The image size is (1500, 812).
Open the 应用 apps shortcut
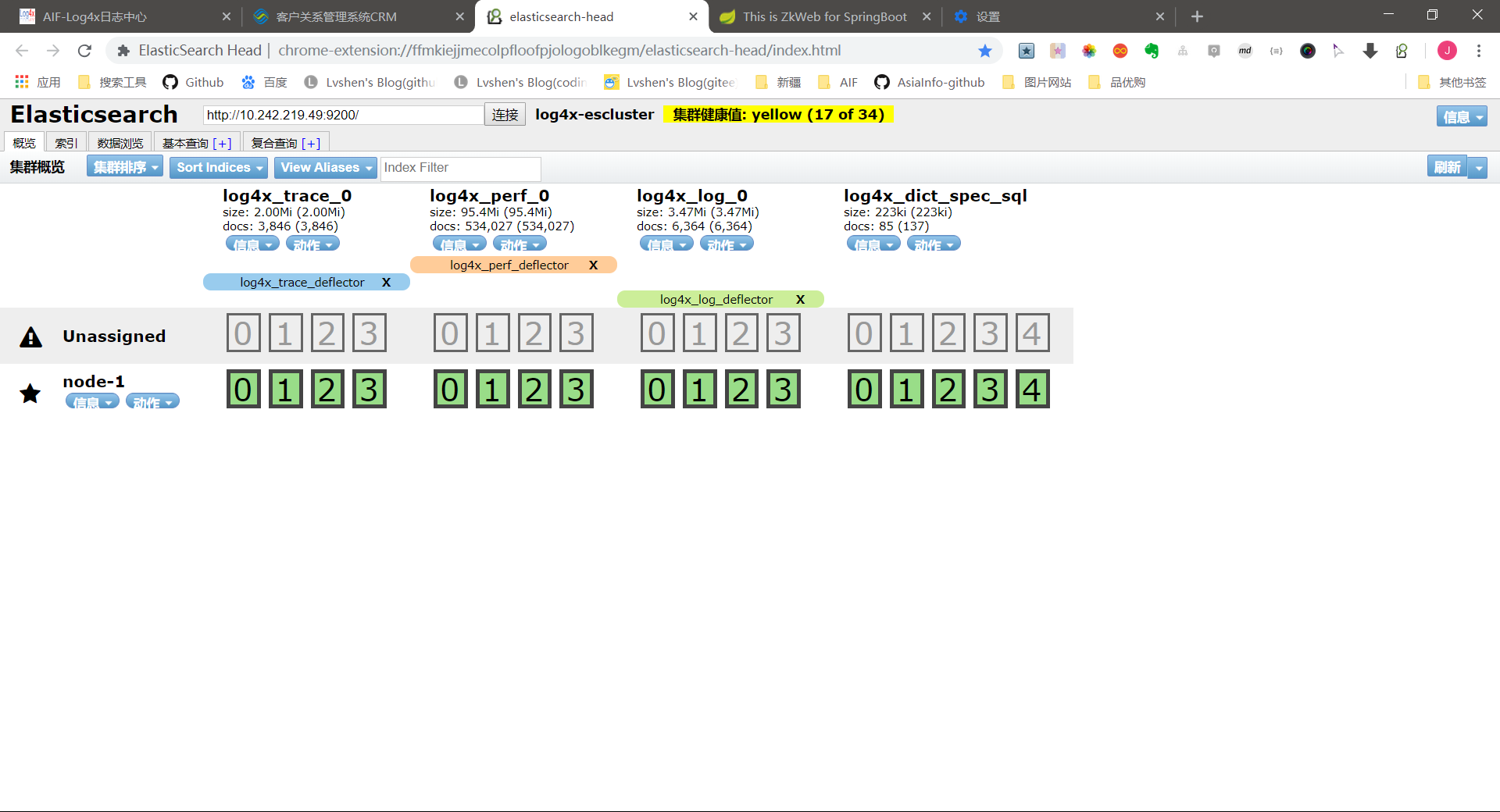click(37, 82)
